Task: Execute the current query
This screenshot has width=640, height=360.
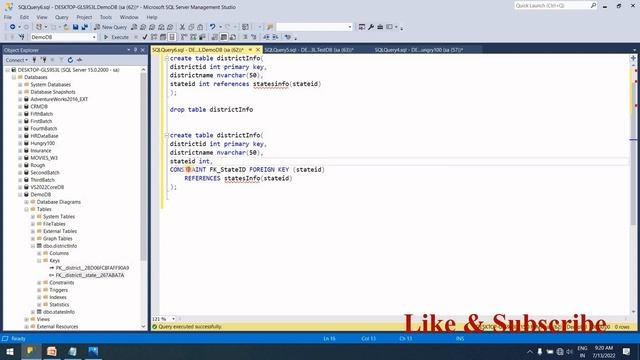Action: 116,37
